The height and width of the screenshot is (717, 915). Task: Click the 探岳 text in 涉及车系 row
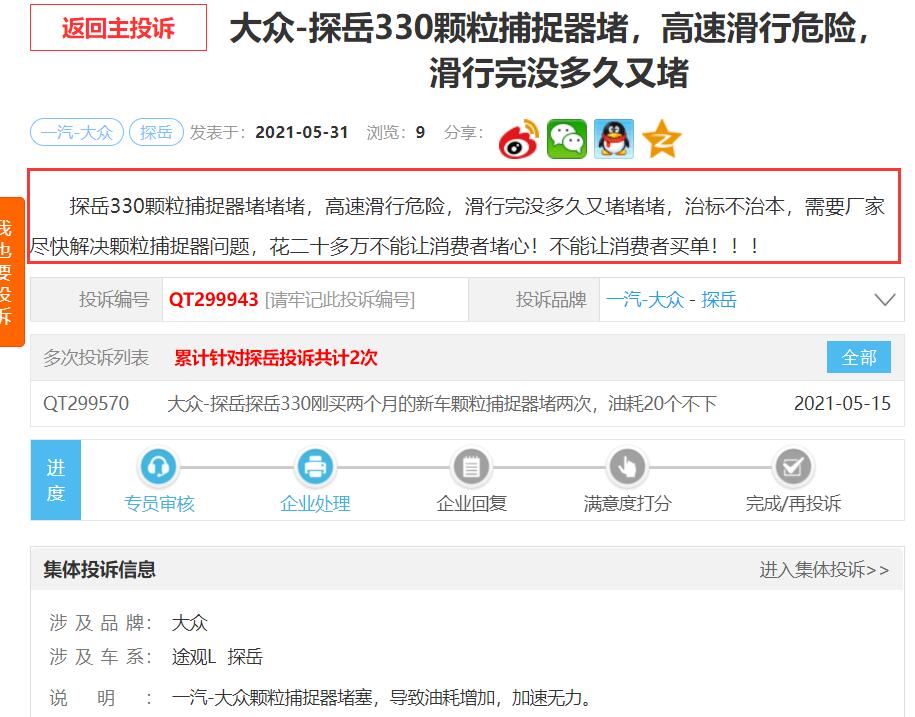pos(245,657)
